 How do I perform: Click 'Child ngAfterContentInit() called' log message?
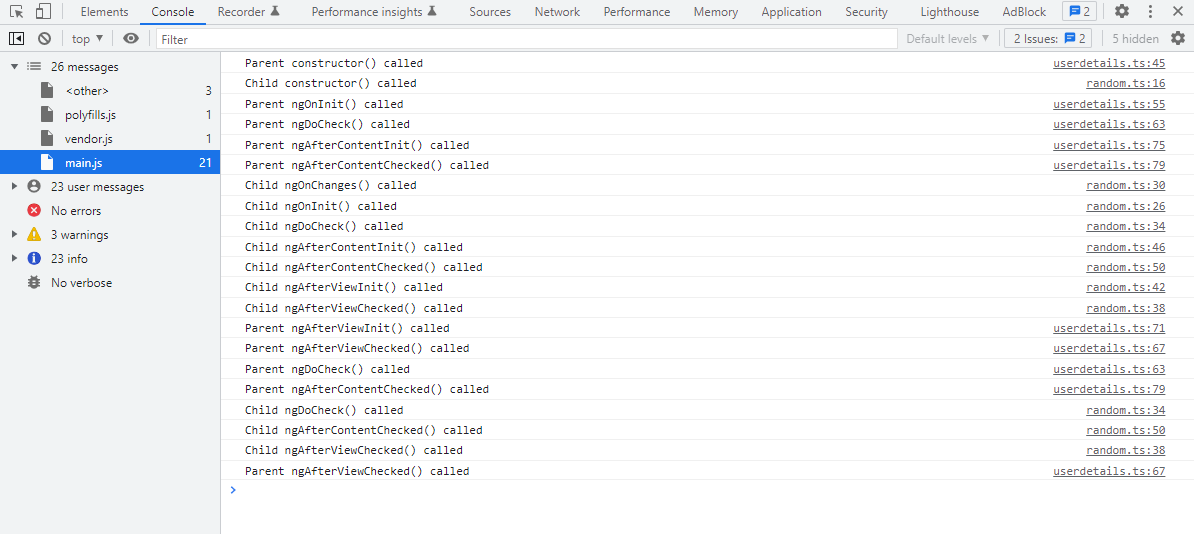tap(354, 247)
